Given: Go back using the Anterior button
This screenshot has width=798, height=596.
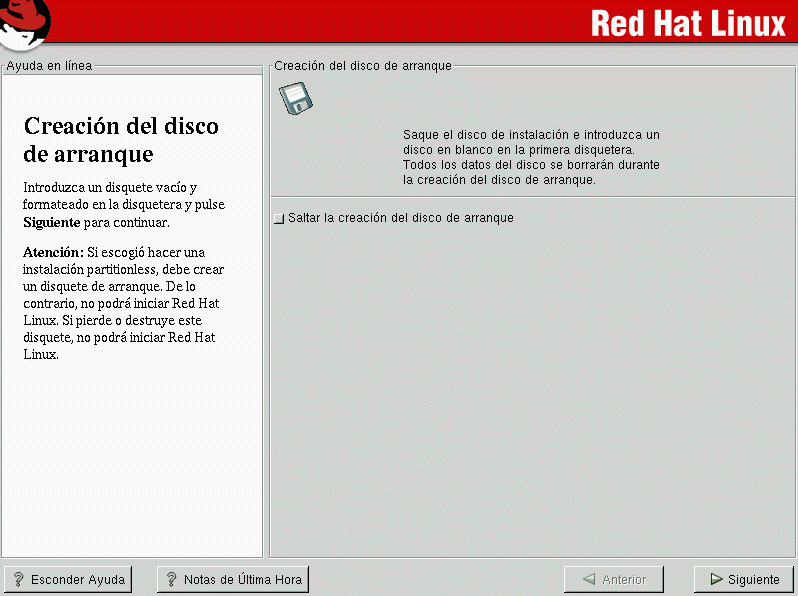Looking at the screenshot, I should pos(613,579).
